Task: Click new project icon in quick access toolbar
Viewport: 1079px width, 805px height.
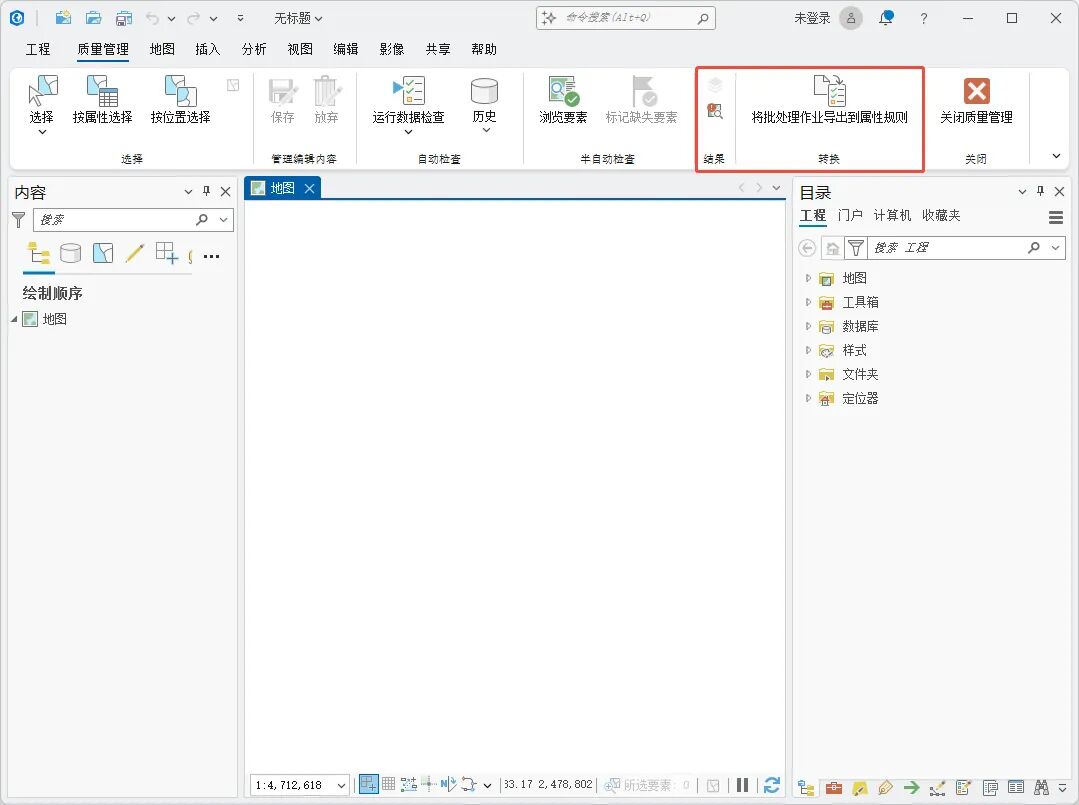Action: point(63,19)
